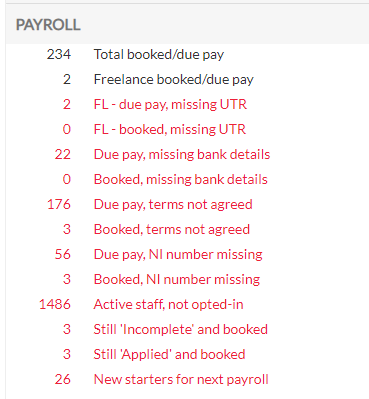369x399 pixels.
Task: Click the PAYROLL section header
Action: coord(48,25)
